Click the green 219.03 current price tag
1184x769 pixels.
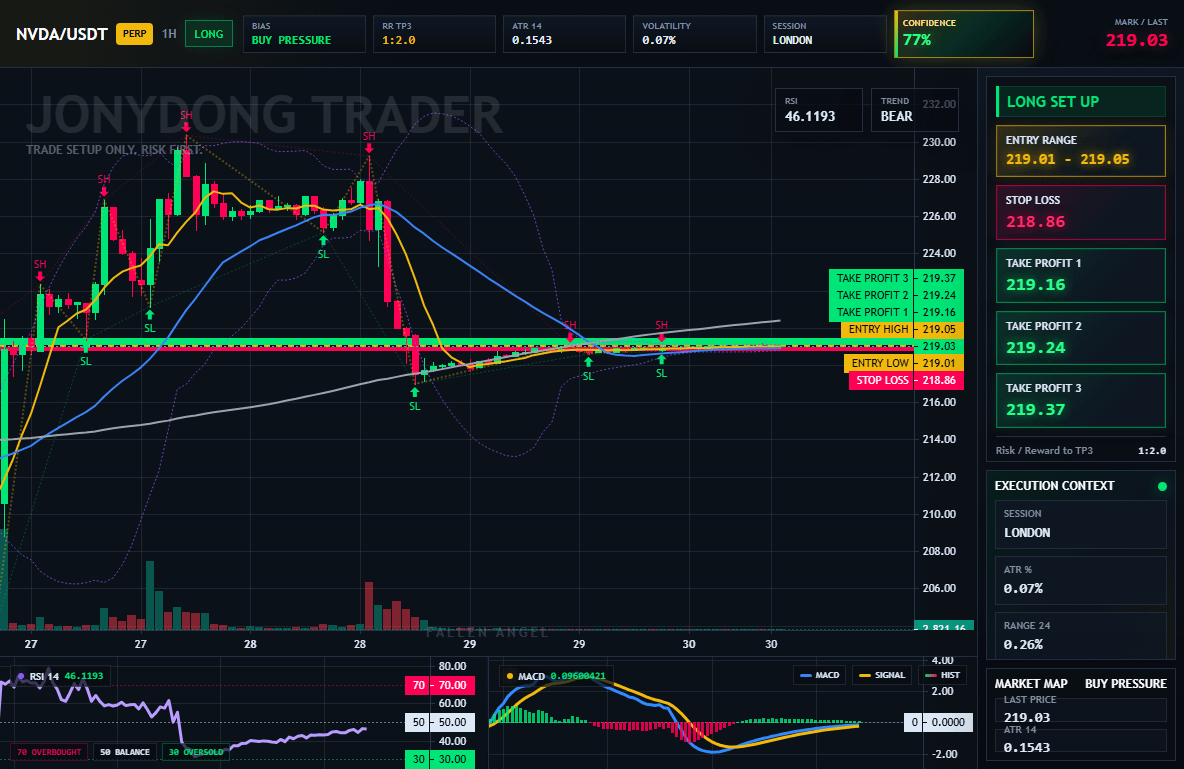click(939, 346)
